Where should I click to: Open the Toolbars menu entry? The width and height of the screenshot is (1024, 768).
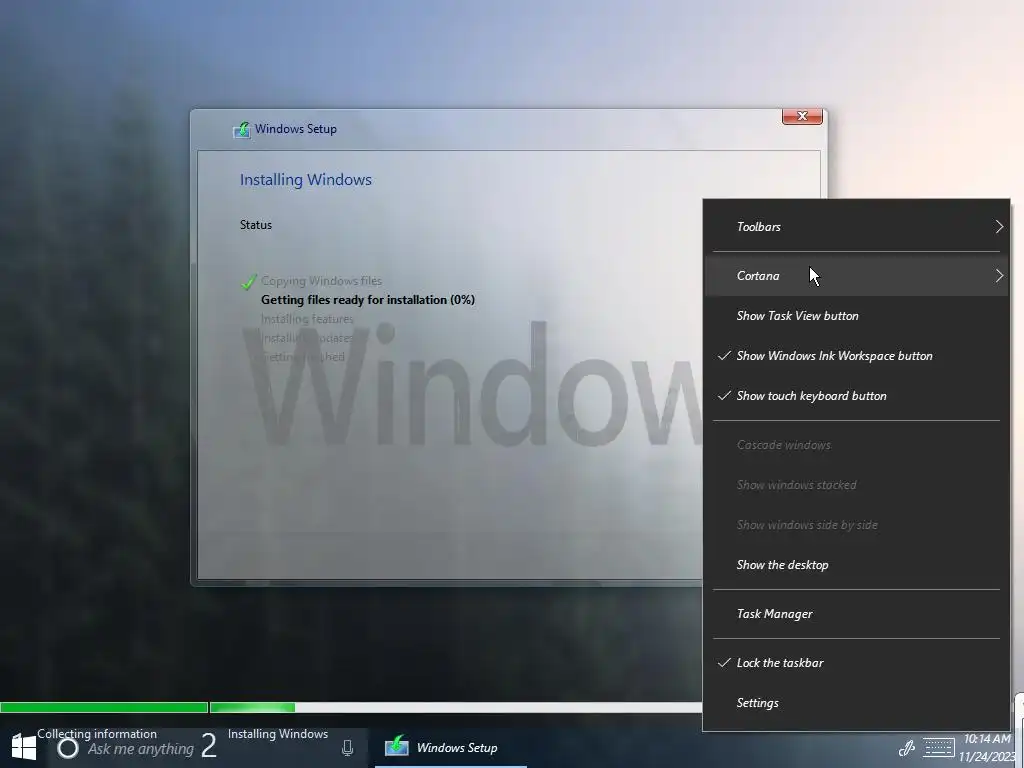click(856, 227)
